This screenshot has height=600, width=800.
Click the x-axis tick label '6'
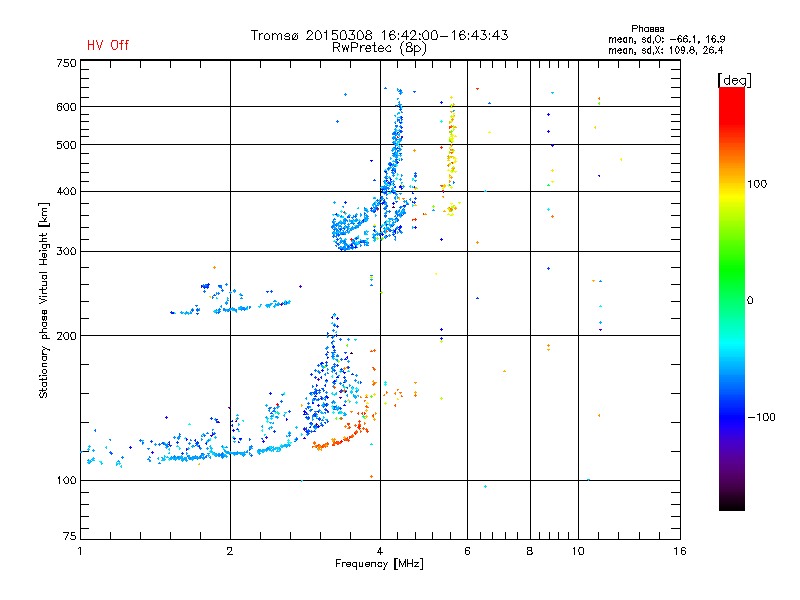[x=467, y=551]
